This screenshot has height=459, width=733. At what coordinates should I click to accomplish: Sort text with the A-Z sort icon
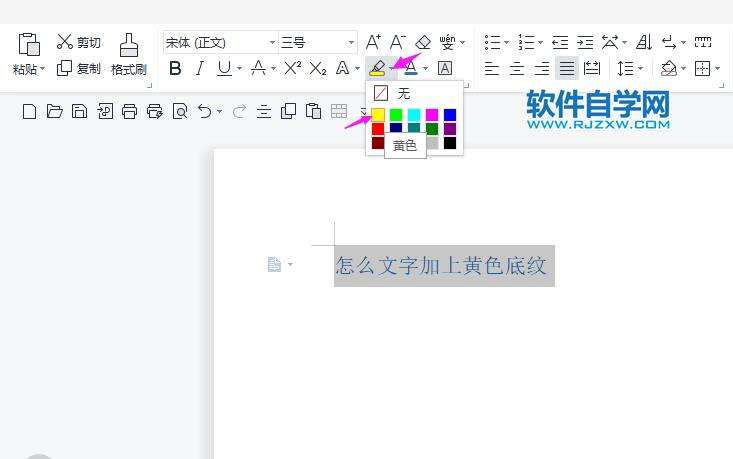click(x=644, y=42)
